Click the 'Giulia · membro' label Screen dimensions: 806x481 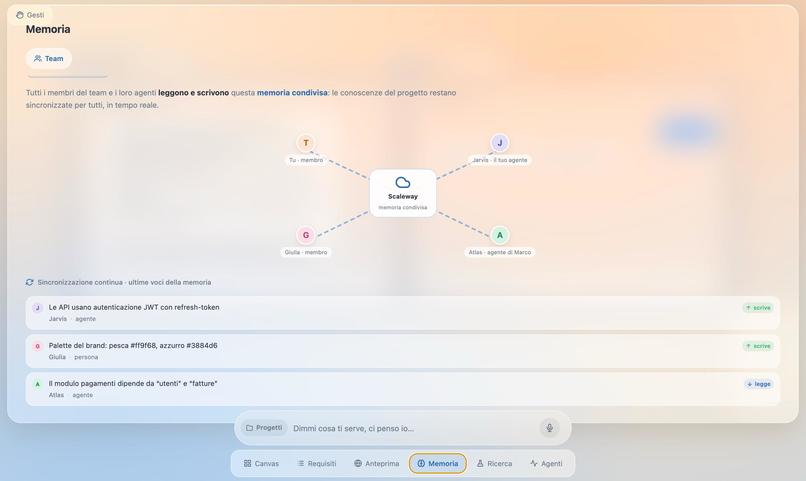306,252
